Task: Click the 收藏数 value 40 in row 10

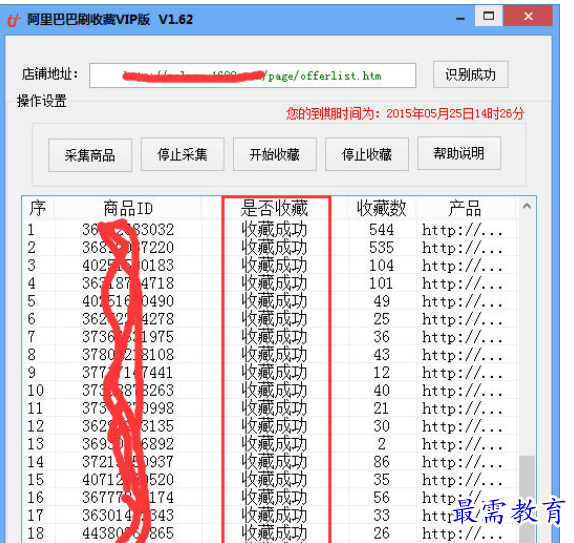Action: (x=381, y=390)
